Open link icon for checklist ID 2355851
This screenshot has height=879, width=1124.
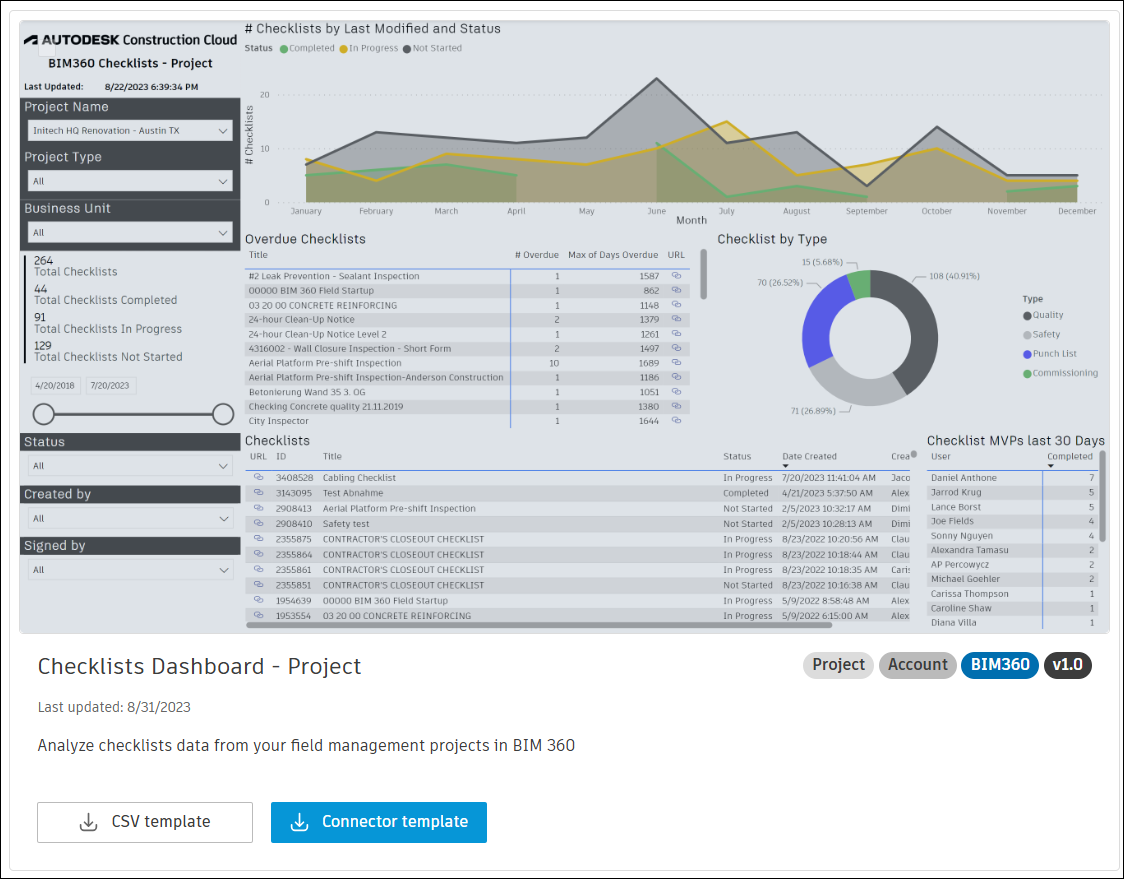point(259,584)
